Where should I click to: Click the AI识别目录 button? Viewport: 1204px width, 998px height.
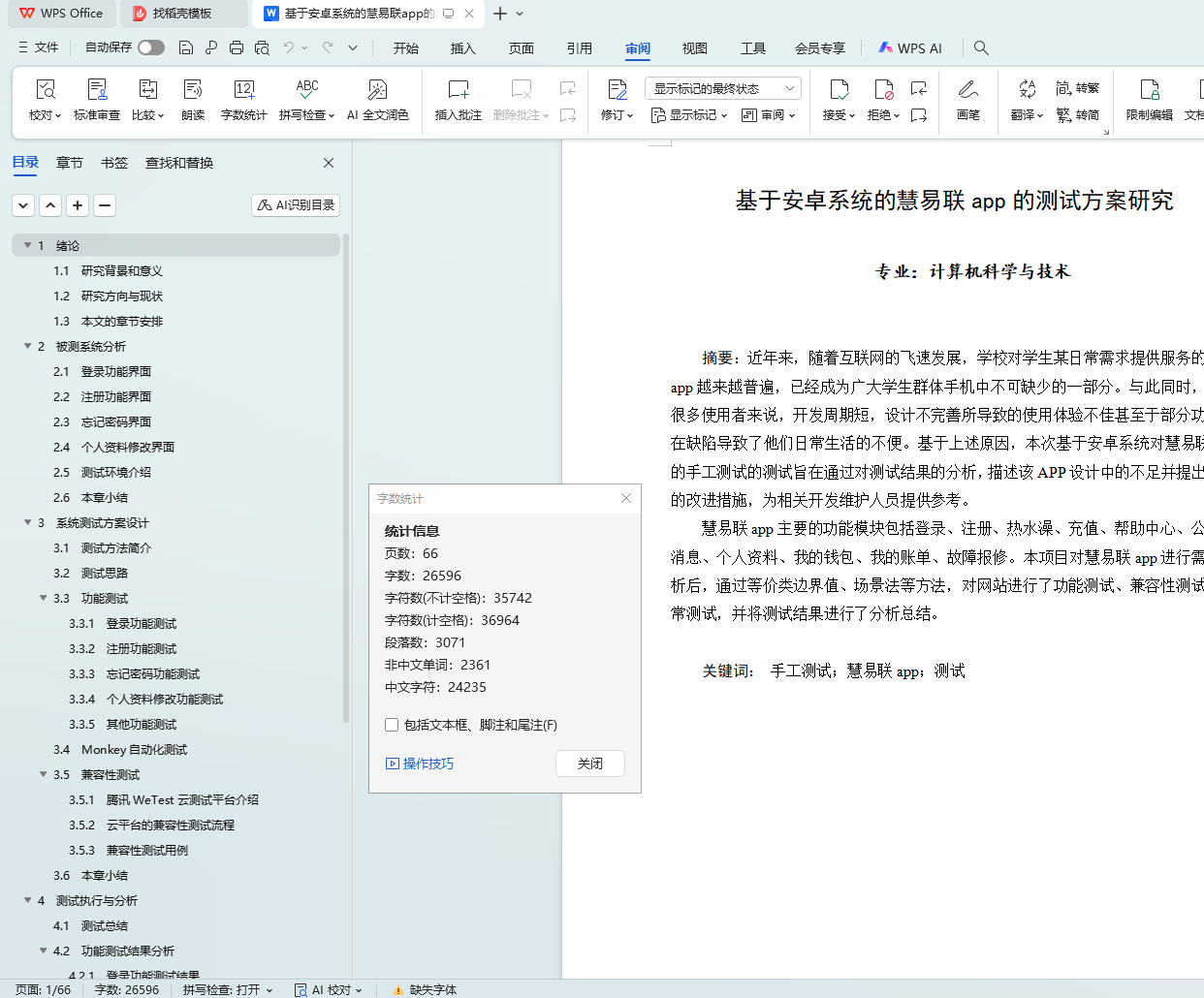tap(296, 205)
